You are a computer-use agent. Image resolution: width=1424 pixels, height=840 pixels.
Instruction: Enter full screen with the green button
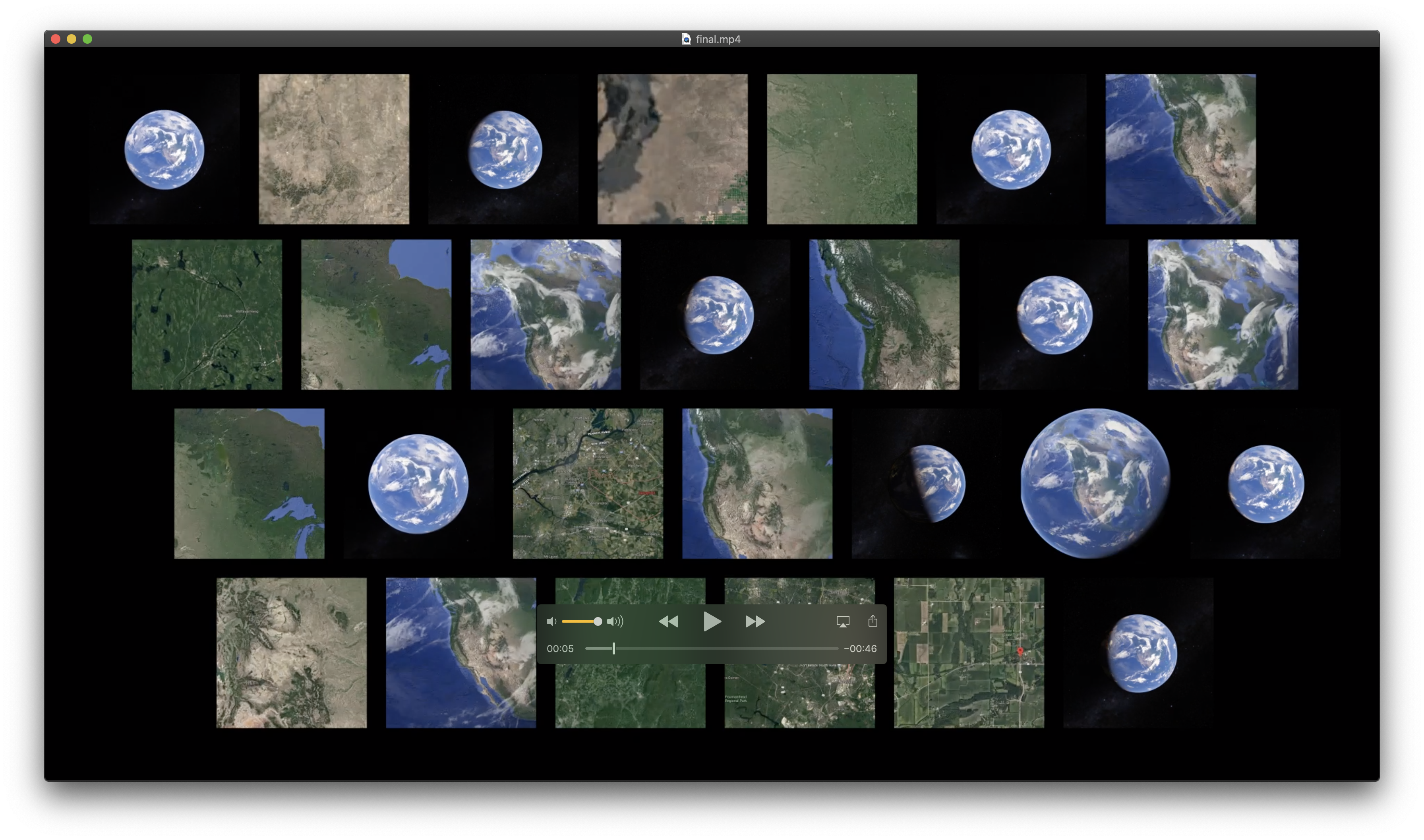87,39
